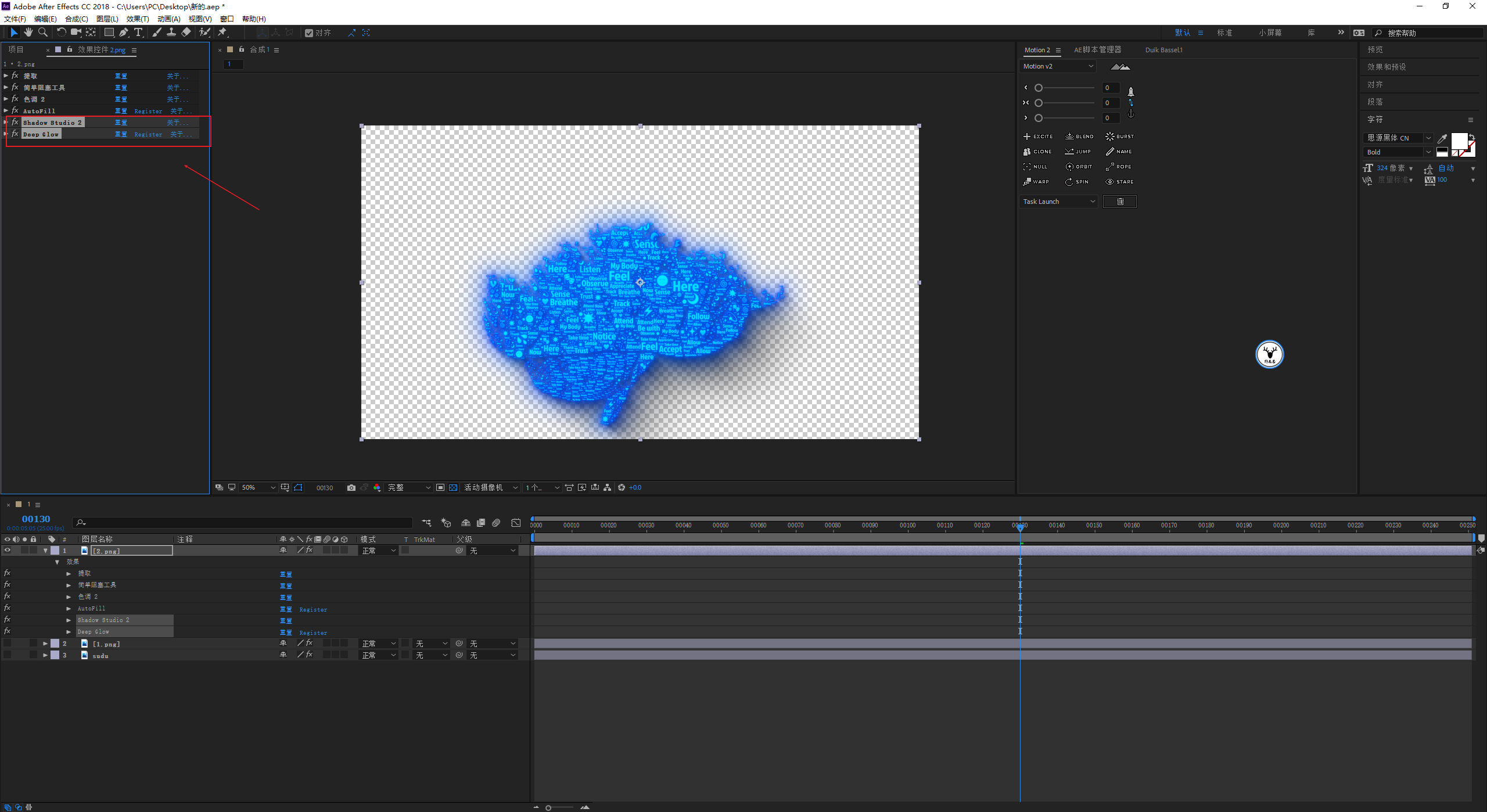The height and width of the screenshot is (812, 1487).
Task: Click the snapshot camera icon in viewer
Action: 351,487
